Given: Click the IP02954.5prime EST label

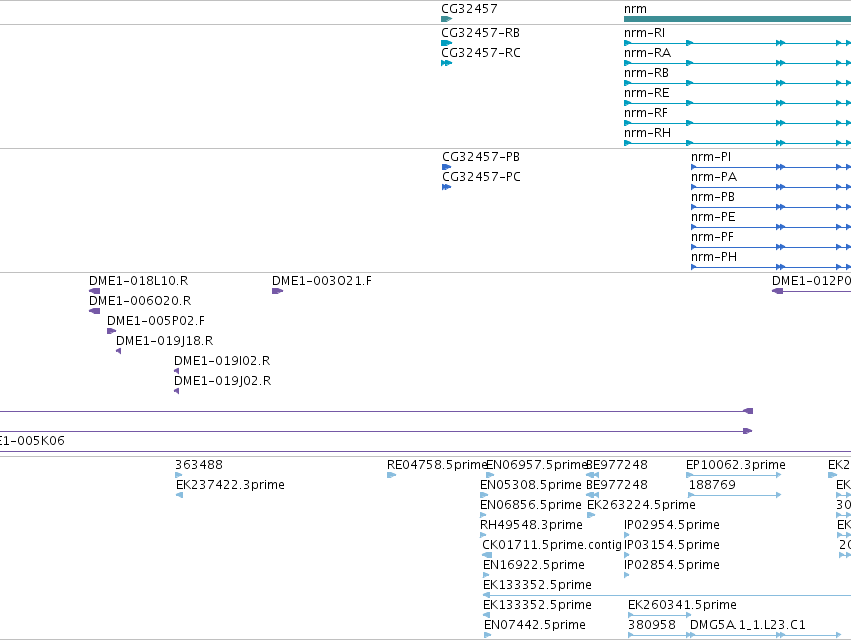Looking at the screenshot, I should [672, 525].
